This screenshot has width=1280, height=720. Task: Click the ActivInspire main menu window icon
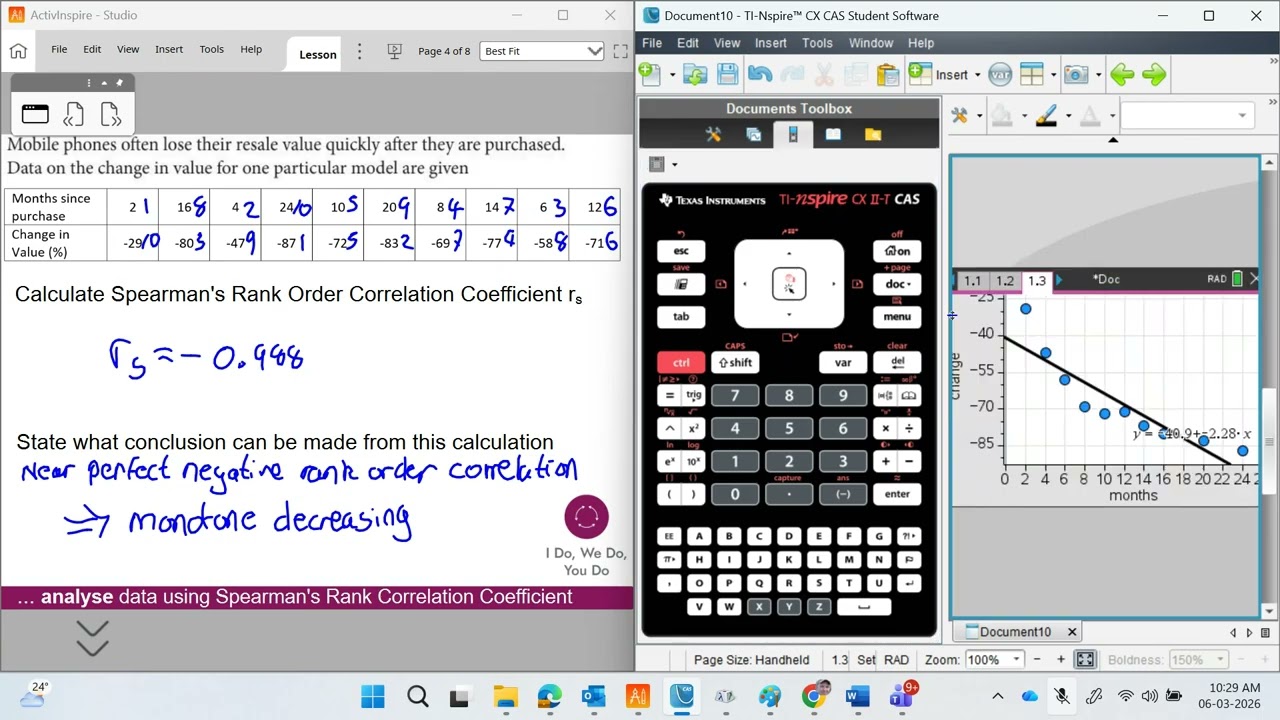35,114
